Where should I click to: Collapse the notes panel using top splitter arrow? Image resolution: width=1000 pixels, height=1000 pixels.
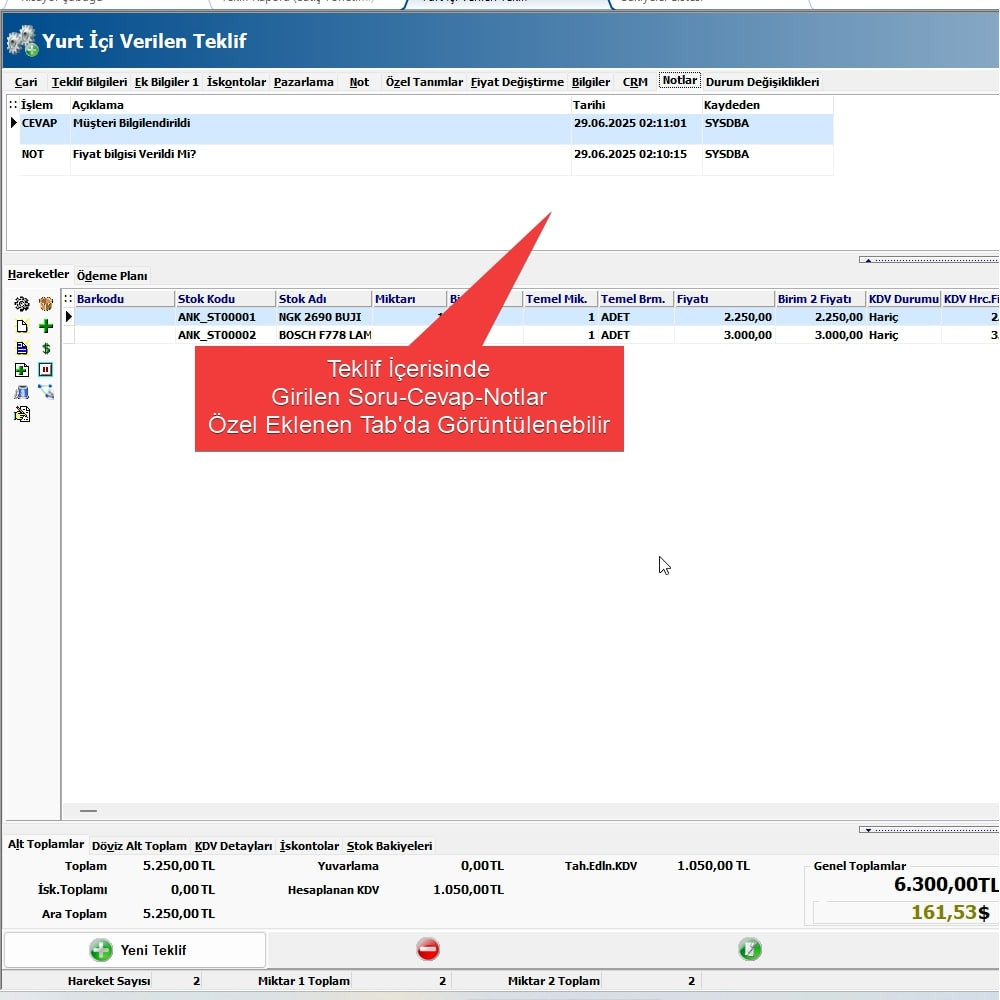pos(928,260)
